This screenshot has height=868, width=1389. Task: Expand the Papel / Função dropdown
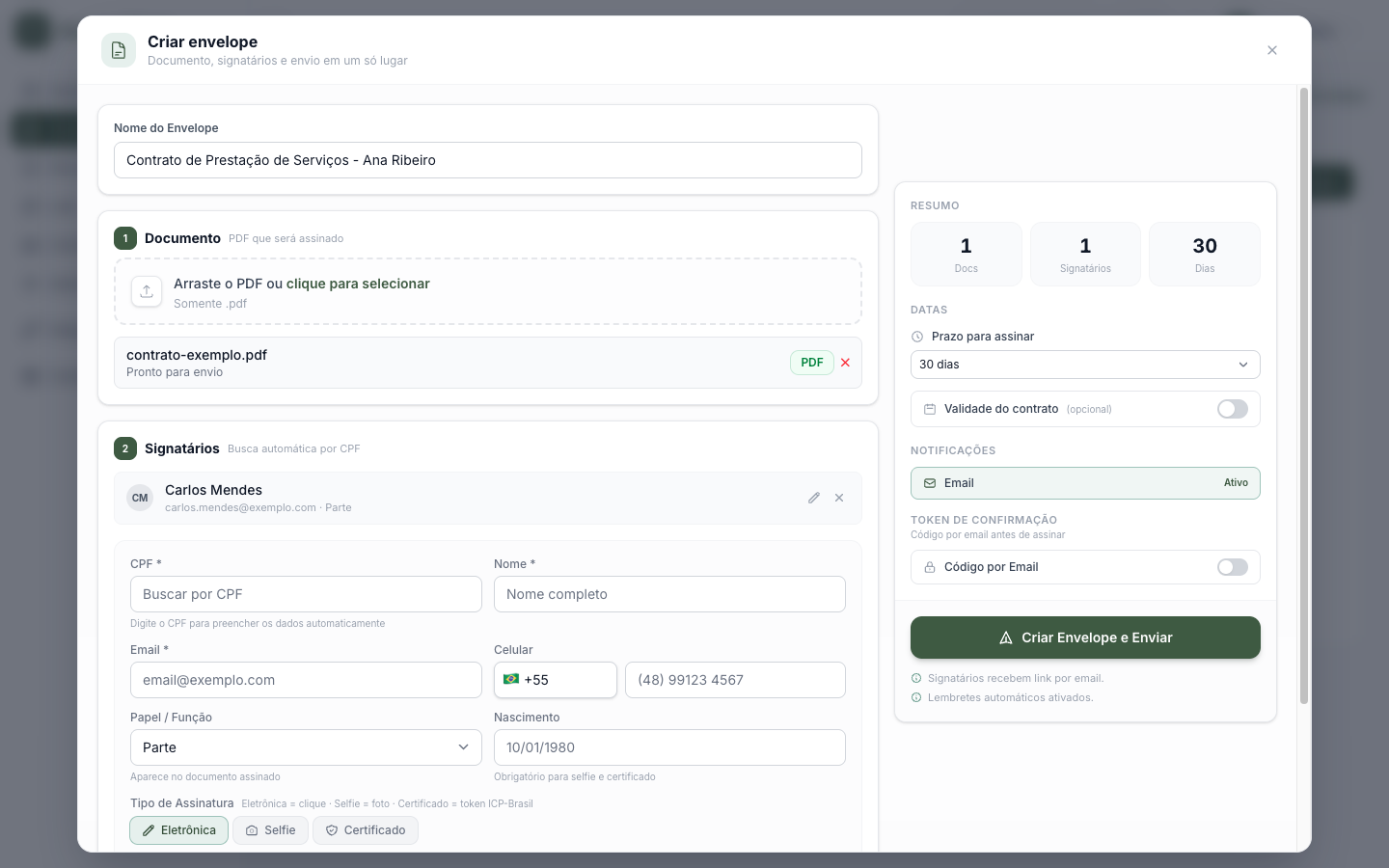click(x=306, y=747)
